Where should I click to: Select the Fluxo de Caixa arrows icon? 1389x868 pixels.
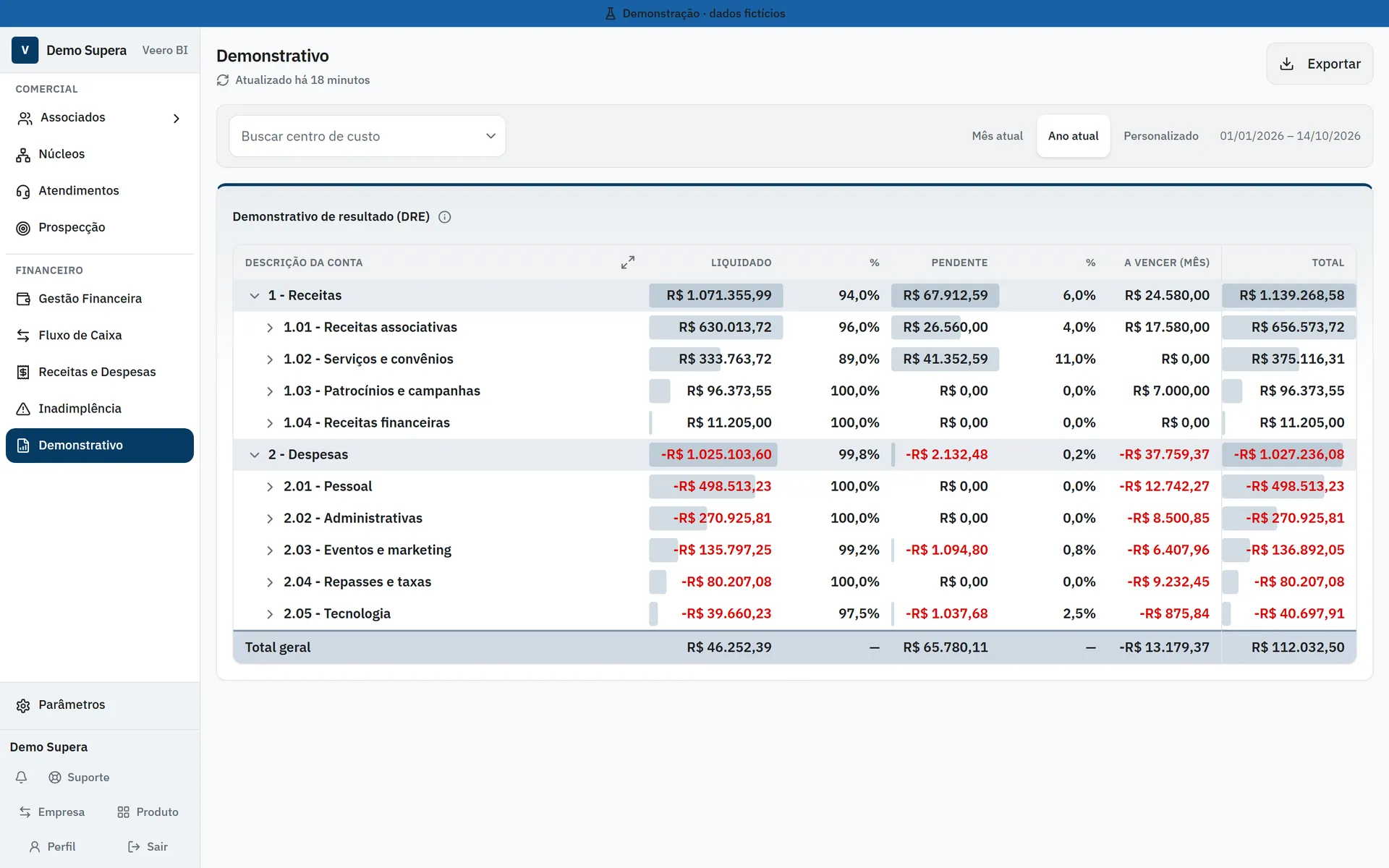[x=23, y=336]
